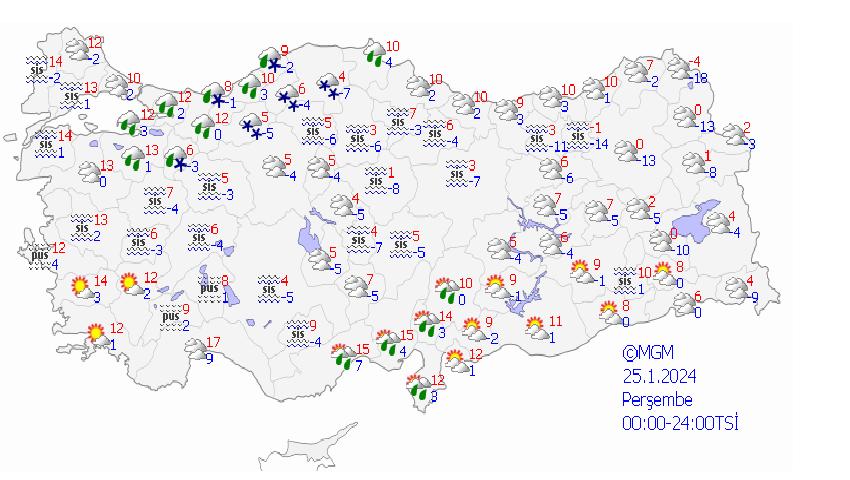Image resolution: width=850 pixels, height=480 pixels.
Task: Select the fog icon with 3 and -6
Action: pos(357,138)
